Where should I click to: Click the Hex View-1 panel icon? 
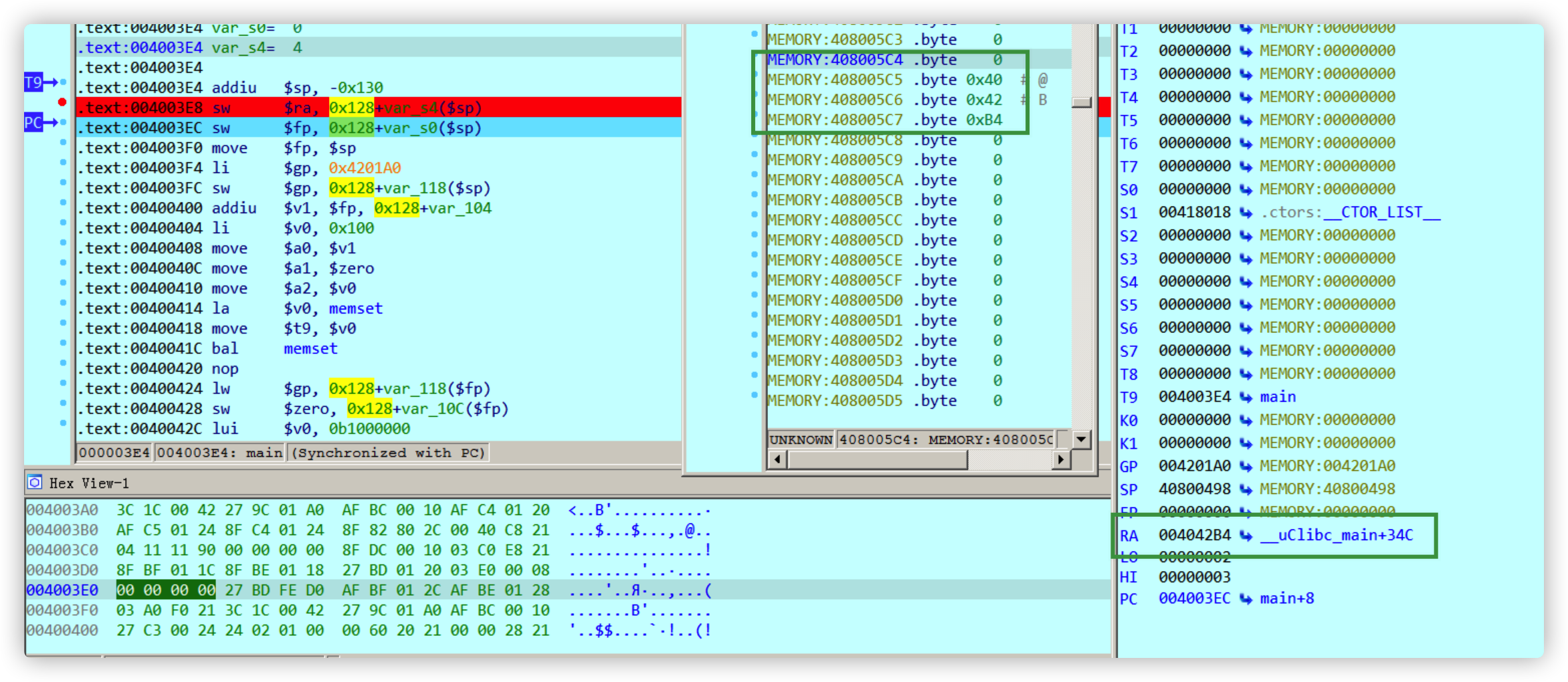coord(35,482)
